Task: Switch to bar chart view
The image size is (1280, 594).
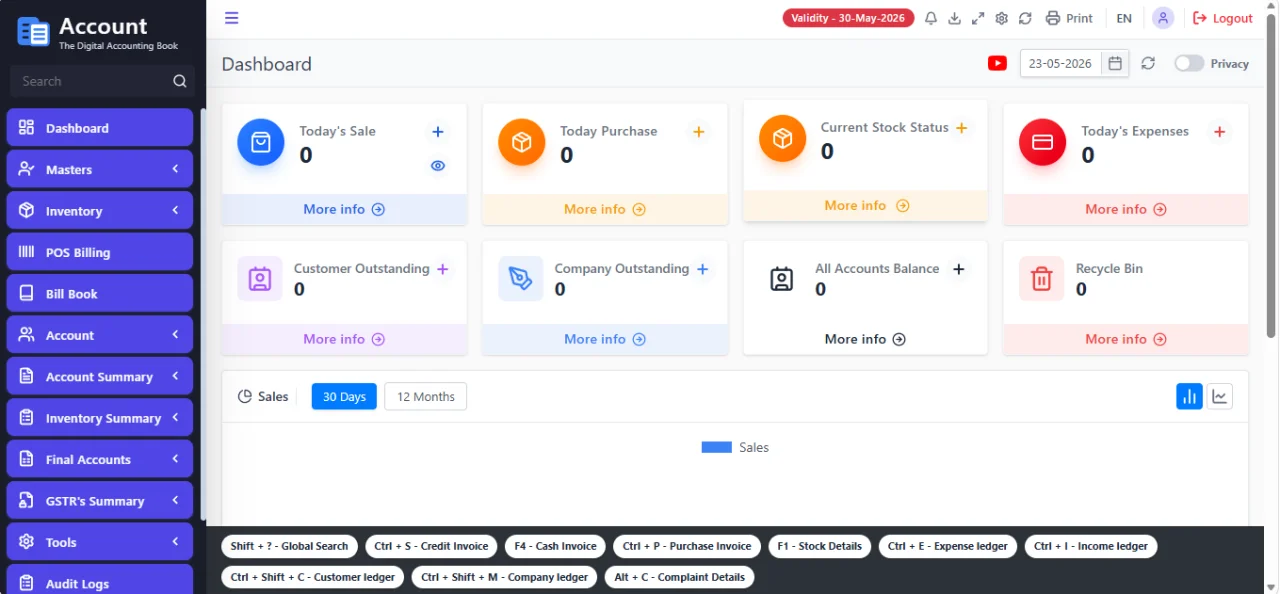Action: pos(1189,396)
